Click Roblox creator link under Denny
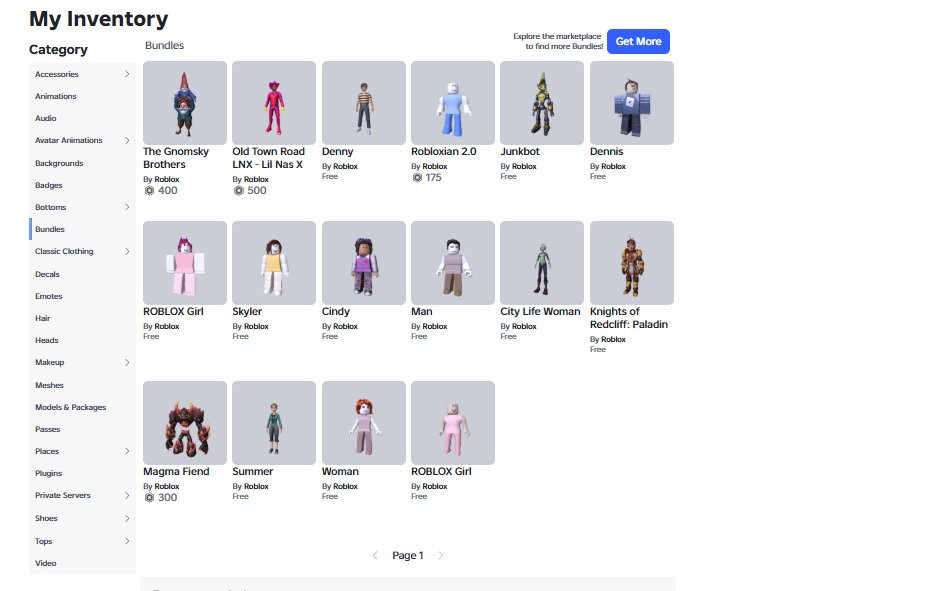 (346, 166)
